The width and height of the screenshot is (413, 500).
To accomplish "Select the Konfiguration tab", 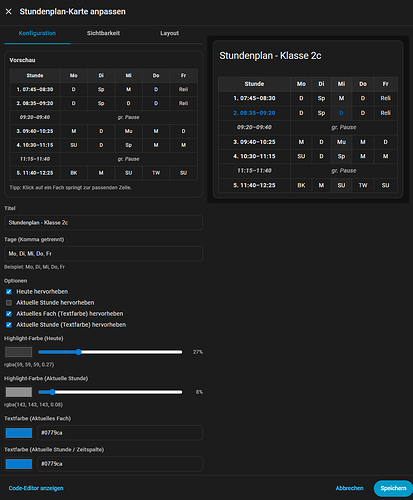I will tap(37, 33).
